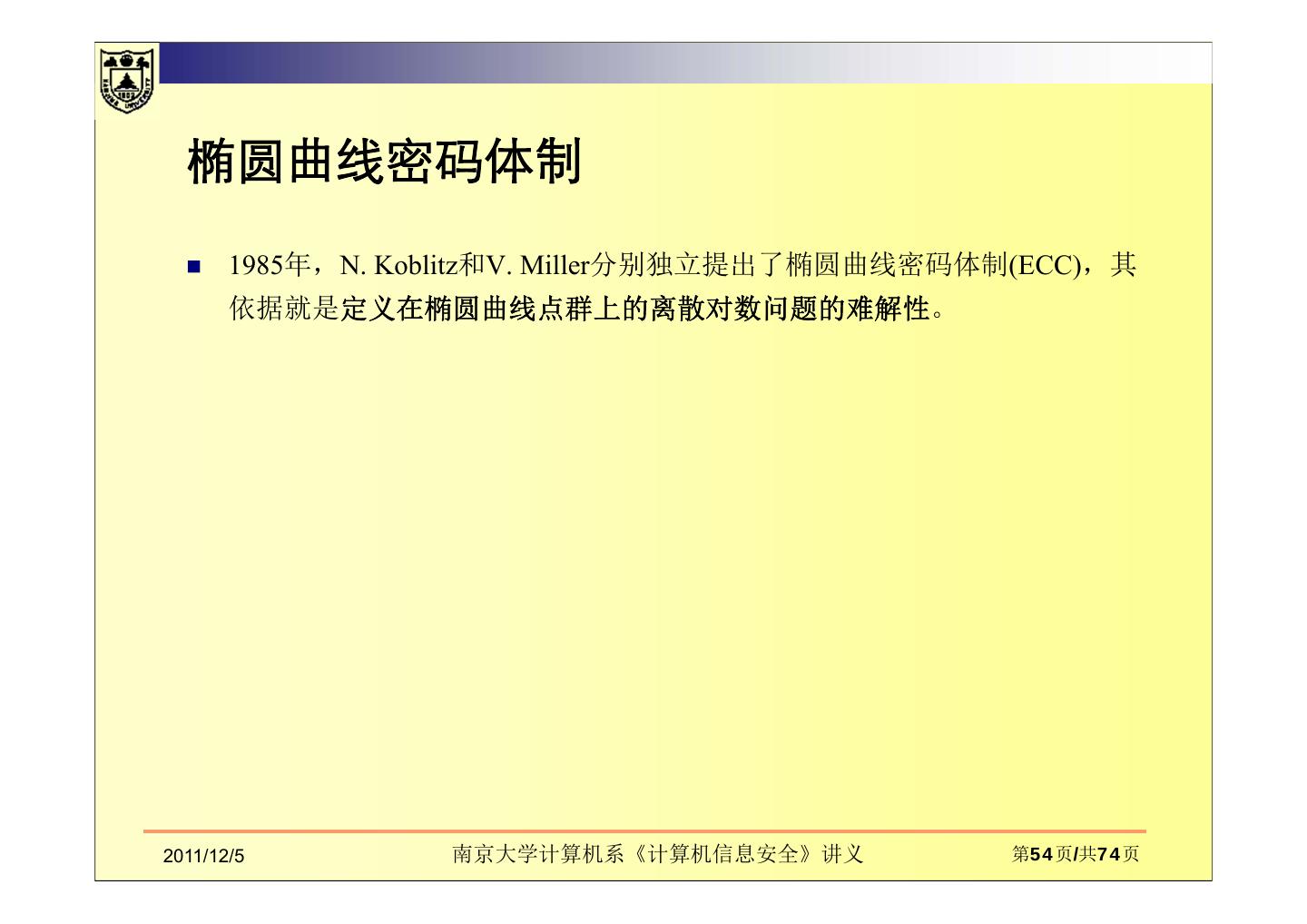Click the name V. Miller in the bullet
The height and width of the screenshot is (924, 1307).
click(538, 266)
